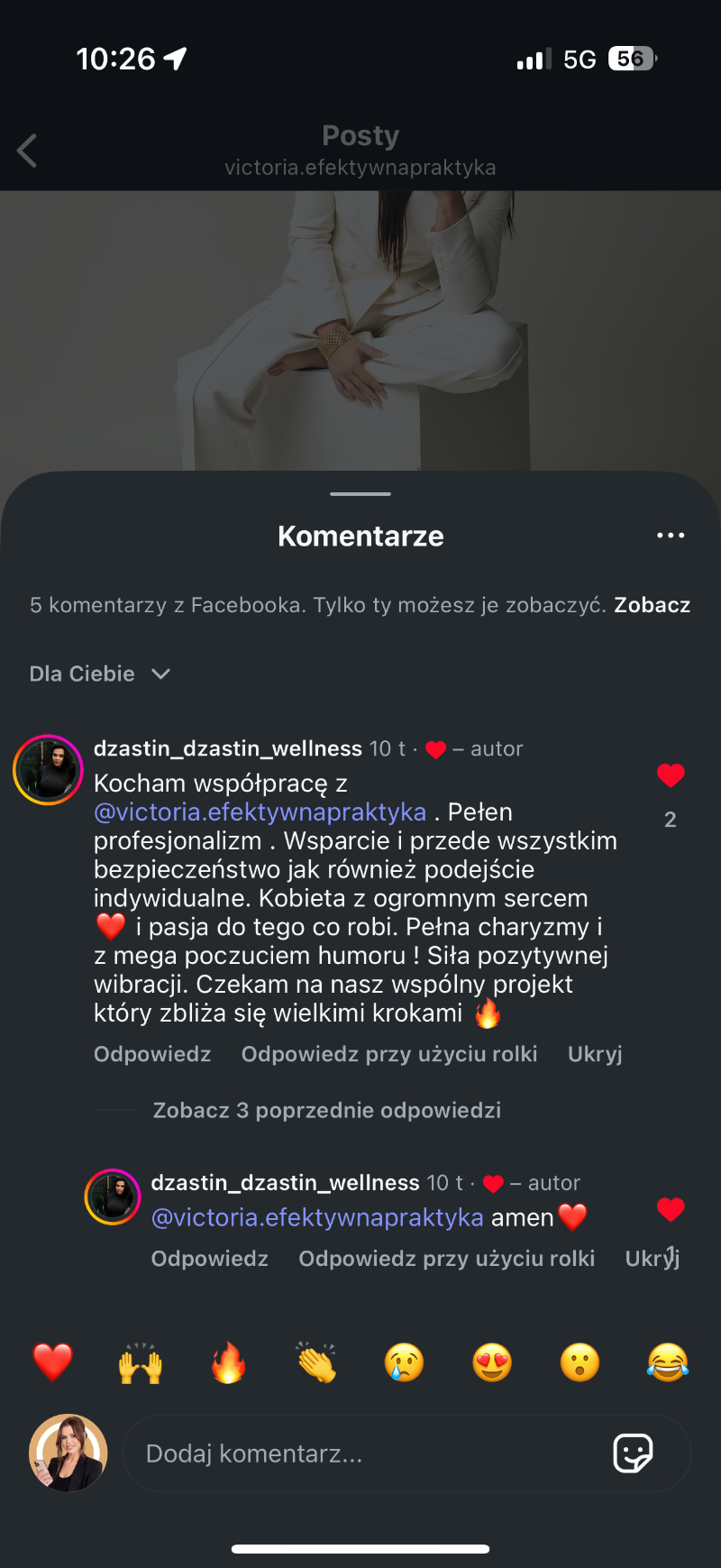Insert the raised hands emoji reaction
This screenshot has width=721, height=1568.
141,1362
